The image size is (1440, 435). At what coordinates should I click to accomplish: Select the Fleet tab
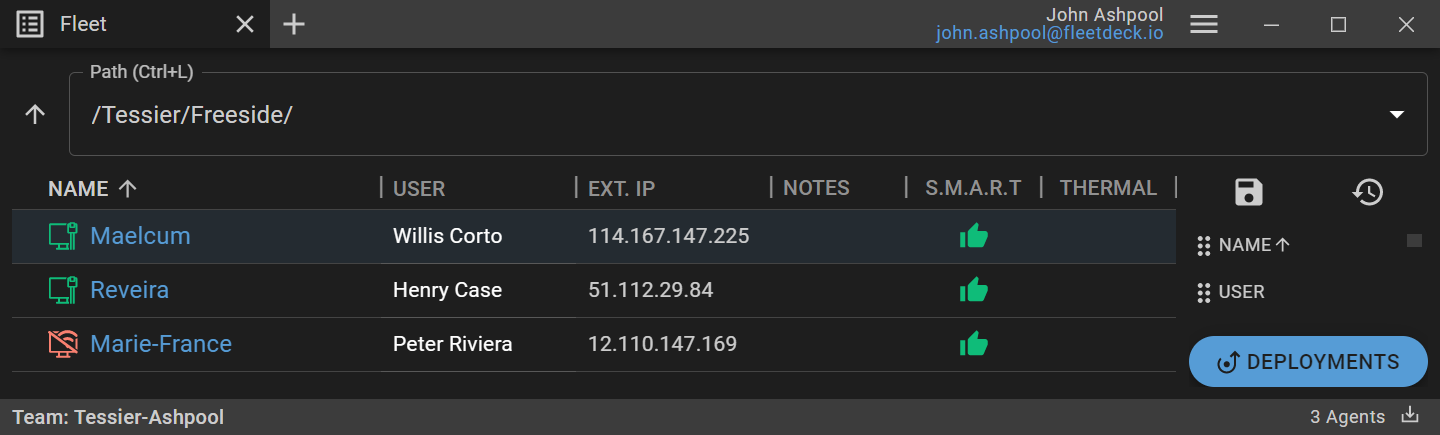point(83,24)
